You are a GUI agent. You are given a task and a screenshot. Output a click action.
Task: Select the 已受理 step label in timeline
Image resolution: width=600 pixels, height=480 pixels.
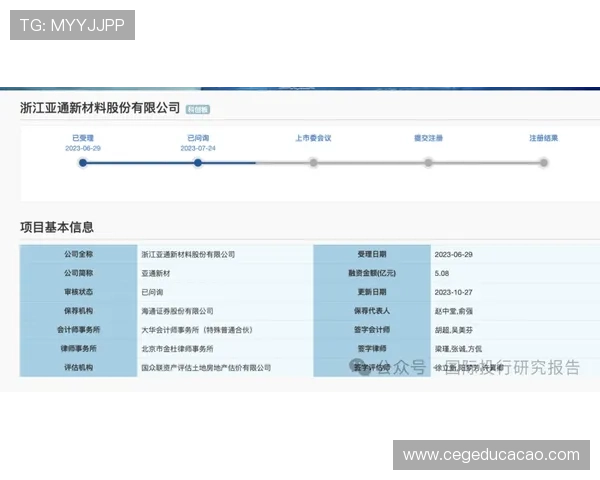tap(83, 138)
